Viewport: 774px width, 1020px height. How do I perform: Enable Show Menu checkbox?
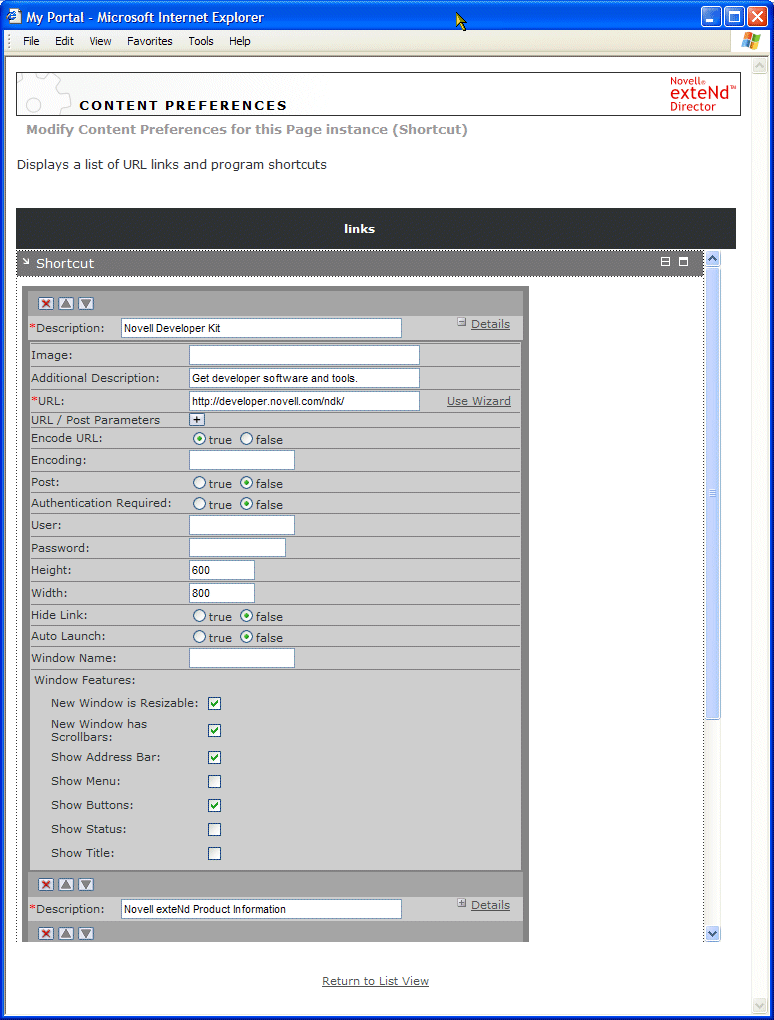pyautogui.click(x=214, y=782)
